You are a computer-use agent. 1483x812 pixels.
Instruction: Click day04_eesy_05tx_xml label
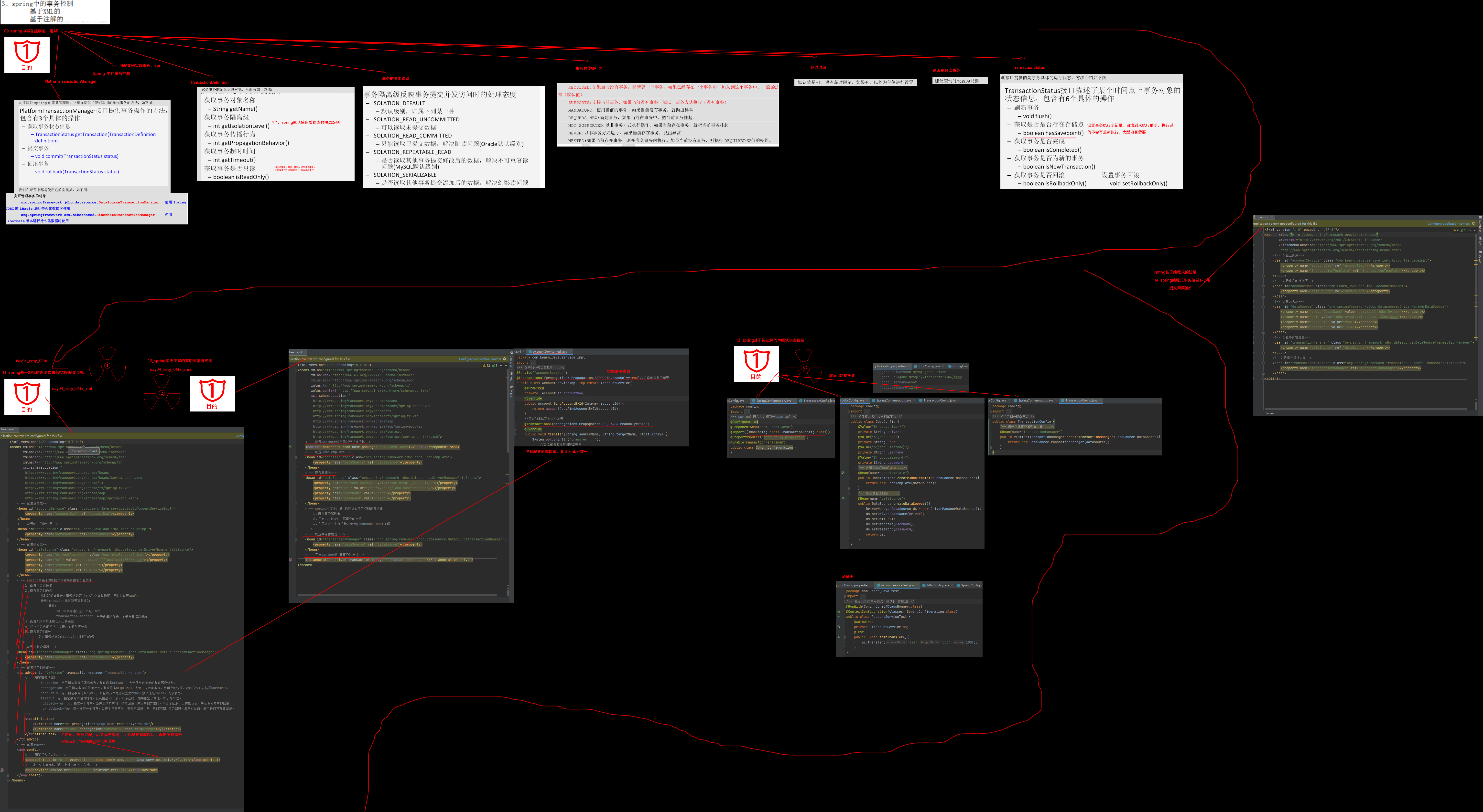click(72, 389)
